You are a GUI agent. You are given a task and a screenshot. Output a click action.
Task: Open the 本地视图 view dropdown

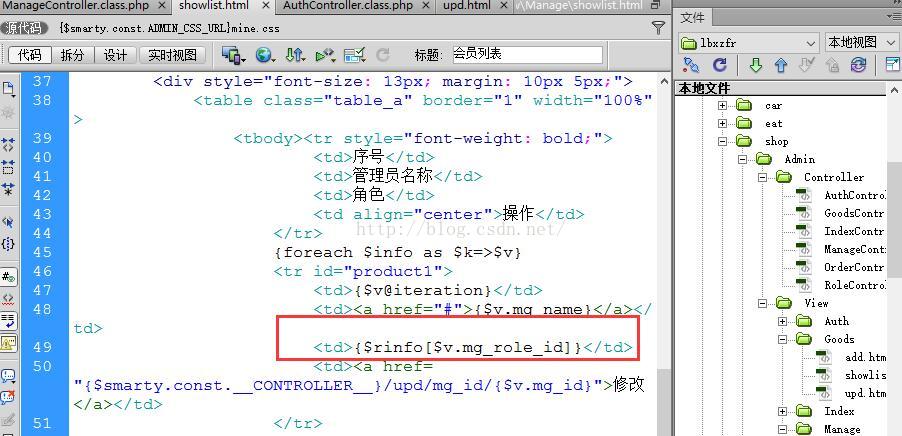861,43
